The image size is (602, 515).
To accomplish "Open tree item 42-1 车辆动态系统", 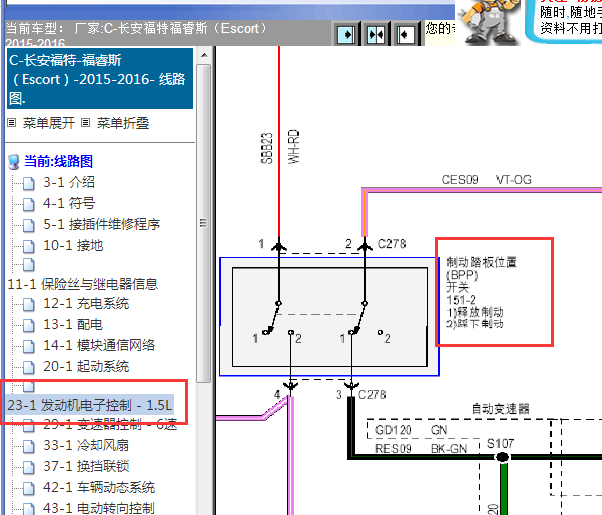I will click(99, 487).
